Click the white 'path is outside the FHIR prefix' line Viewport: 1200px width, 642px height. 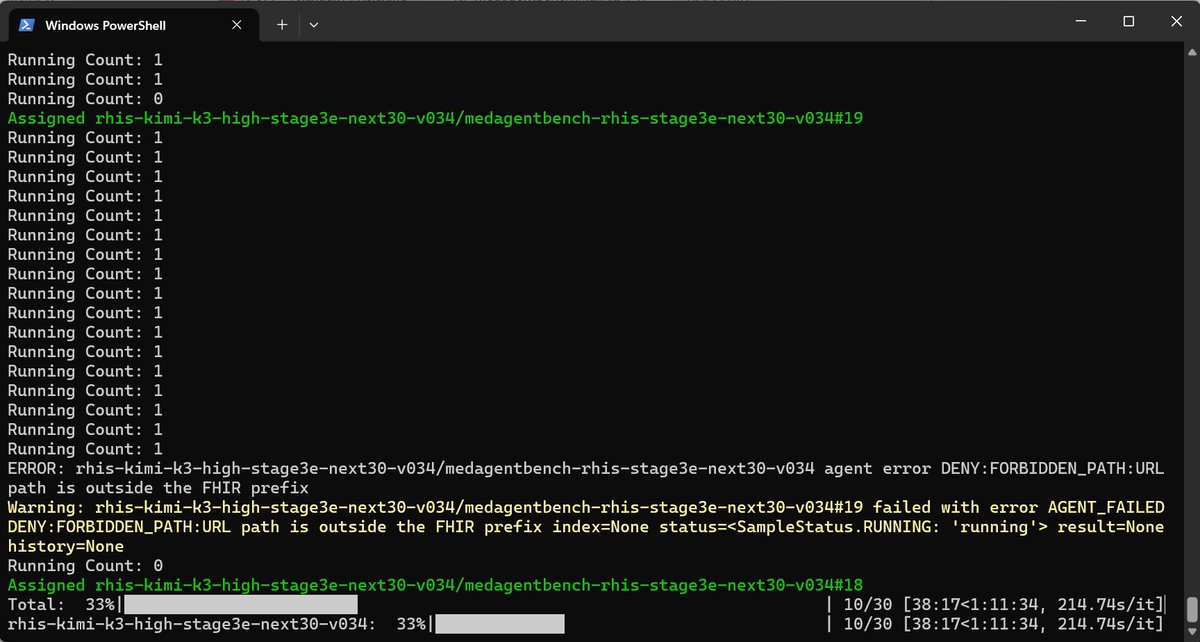tap(159, 488)
